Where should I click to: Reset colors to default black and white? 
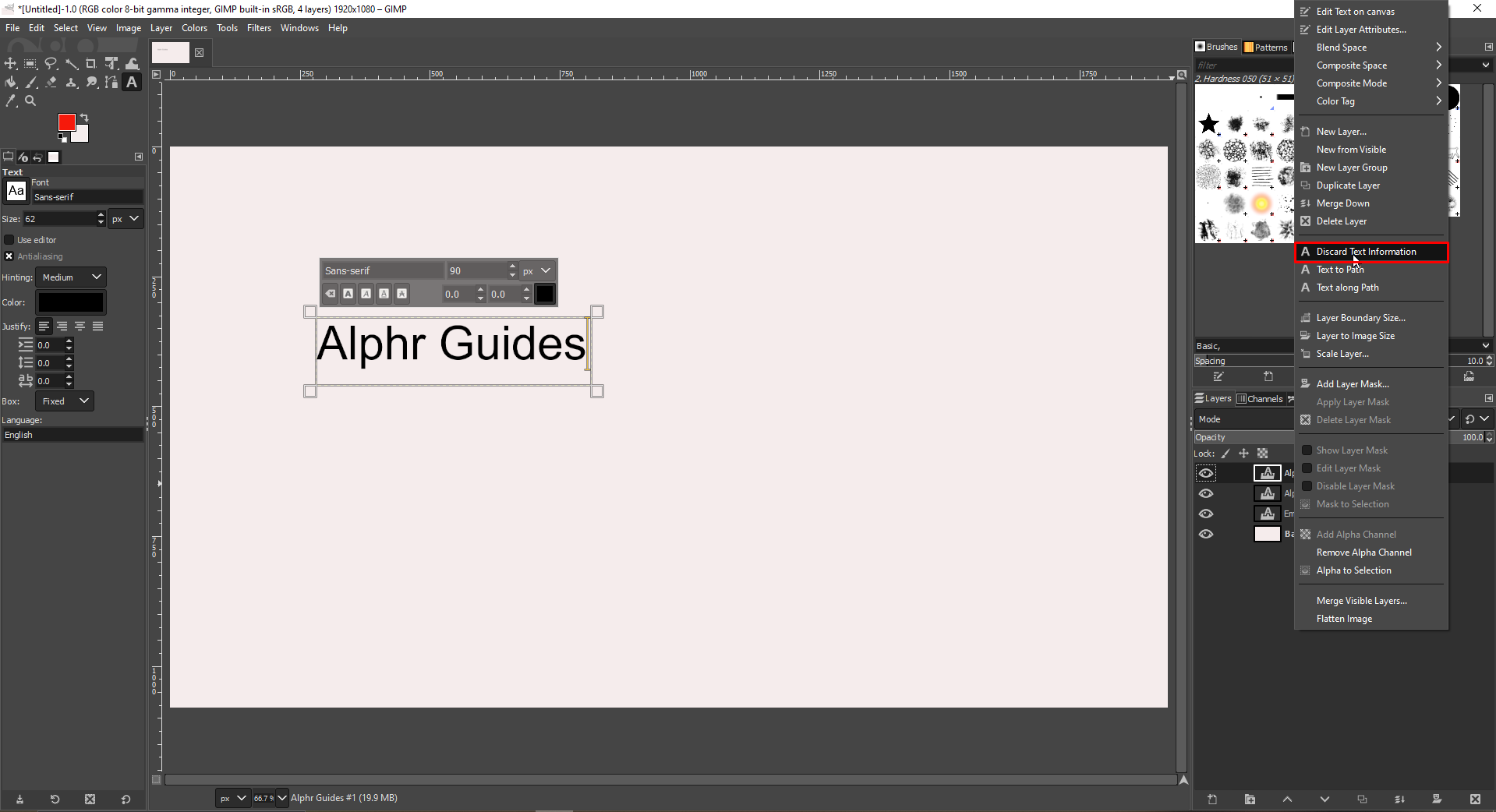tap(62, 139)
